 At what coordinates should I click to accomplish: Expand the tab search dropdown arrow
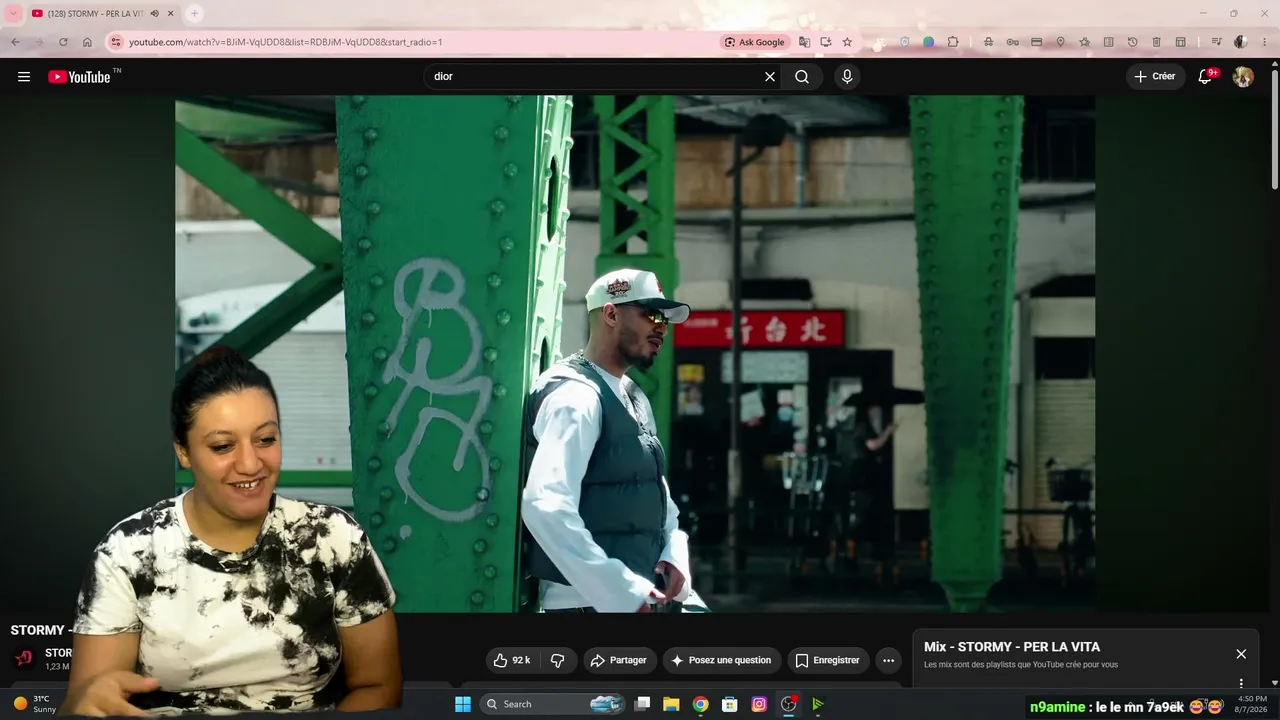[x=14, y=14]
